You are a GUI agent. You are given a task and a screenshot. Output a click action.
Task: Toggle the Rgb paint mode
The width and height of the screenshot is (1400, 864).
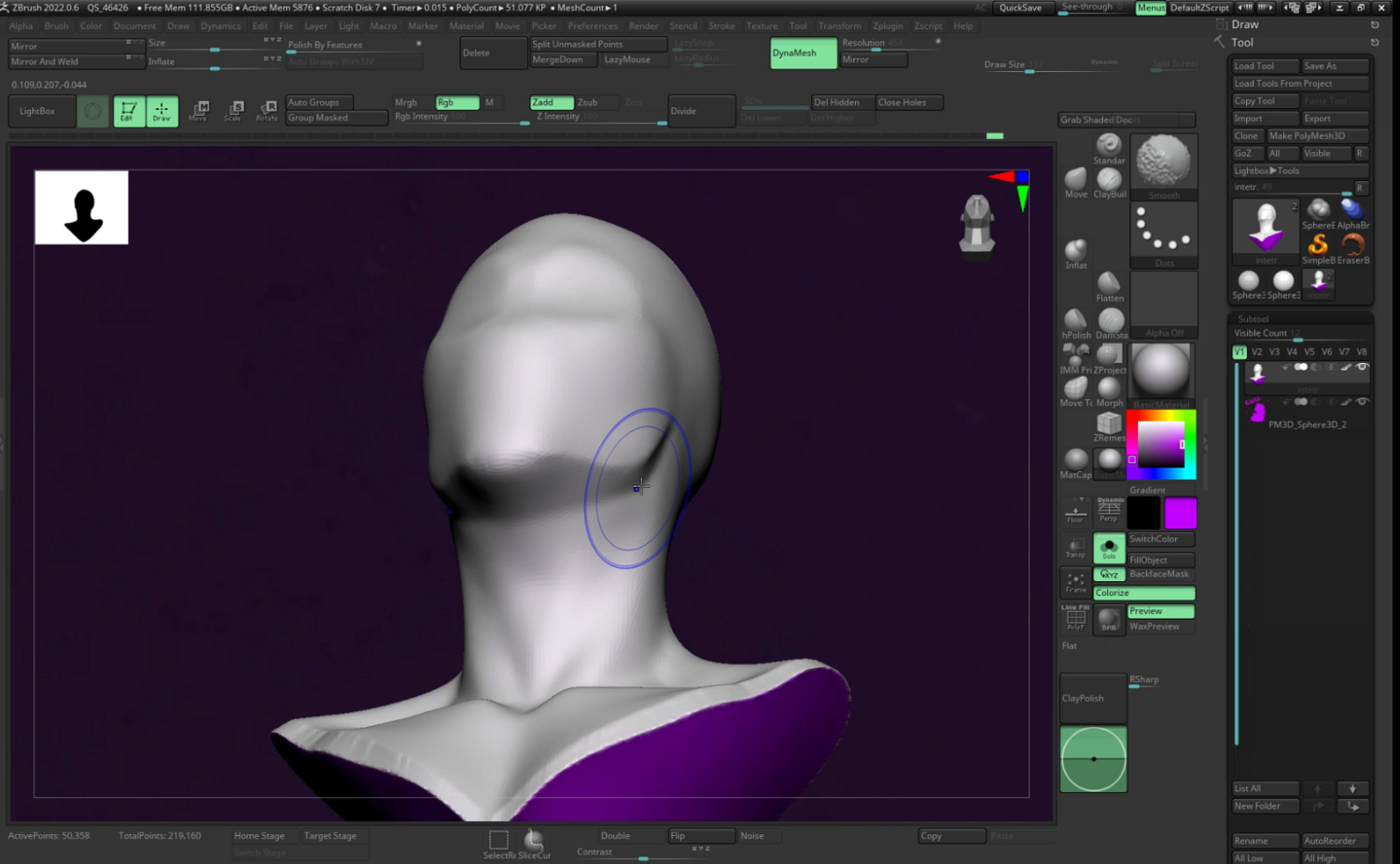pos(457,103)
